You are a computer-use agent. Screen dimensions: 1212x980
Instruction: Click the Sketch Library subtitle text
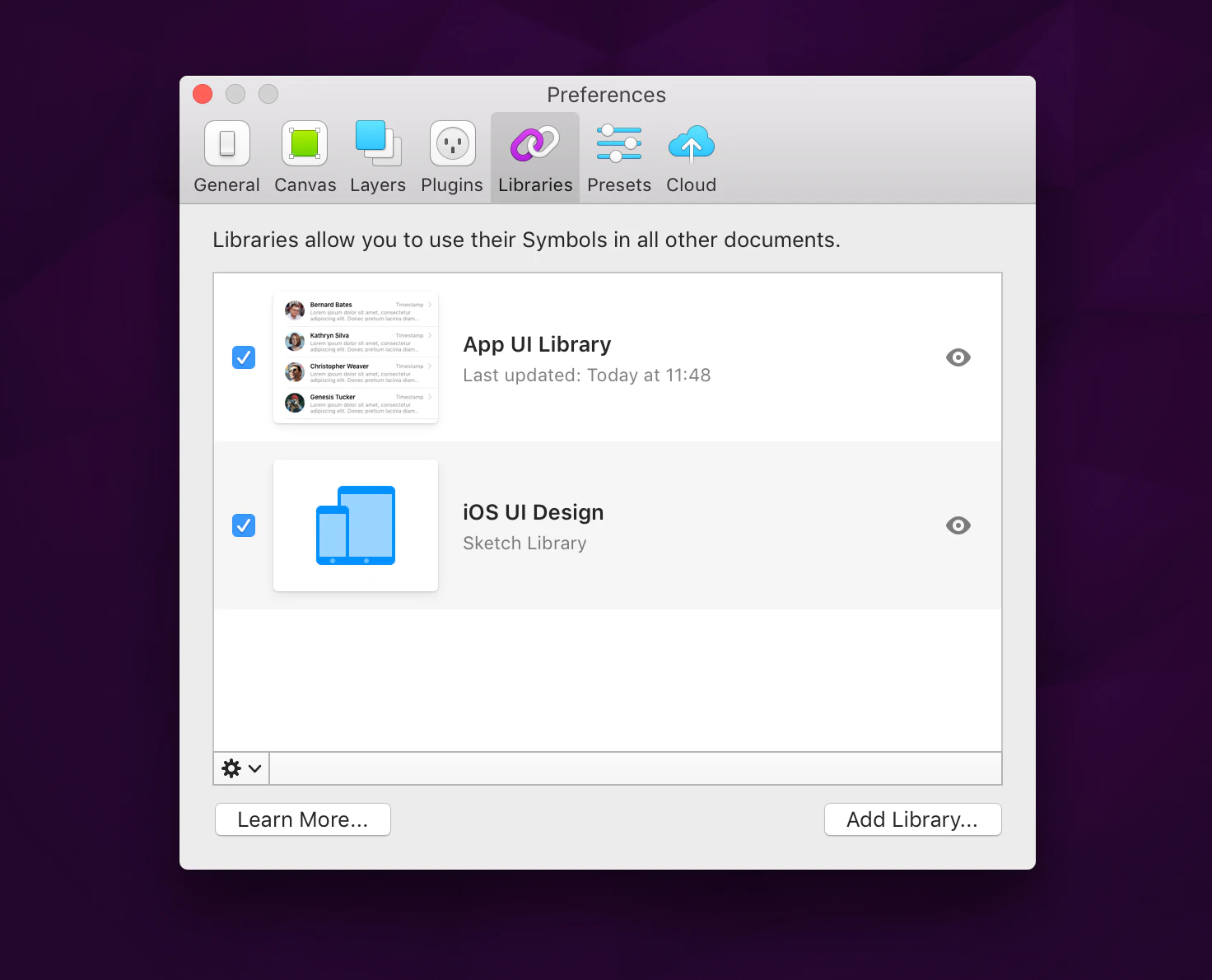click(x=524, y=544)
